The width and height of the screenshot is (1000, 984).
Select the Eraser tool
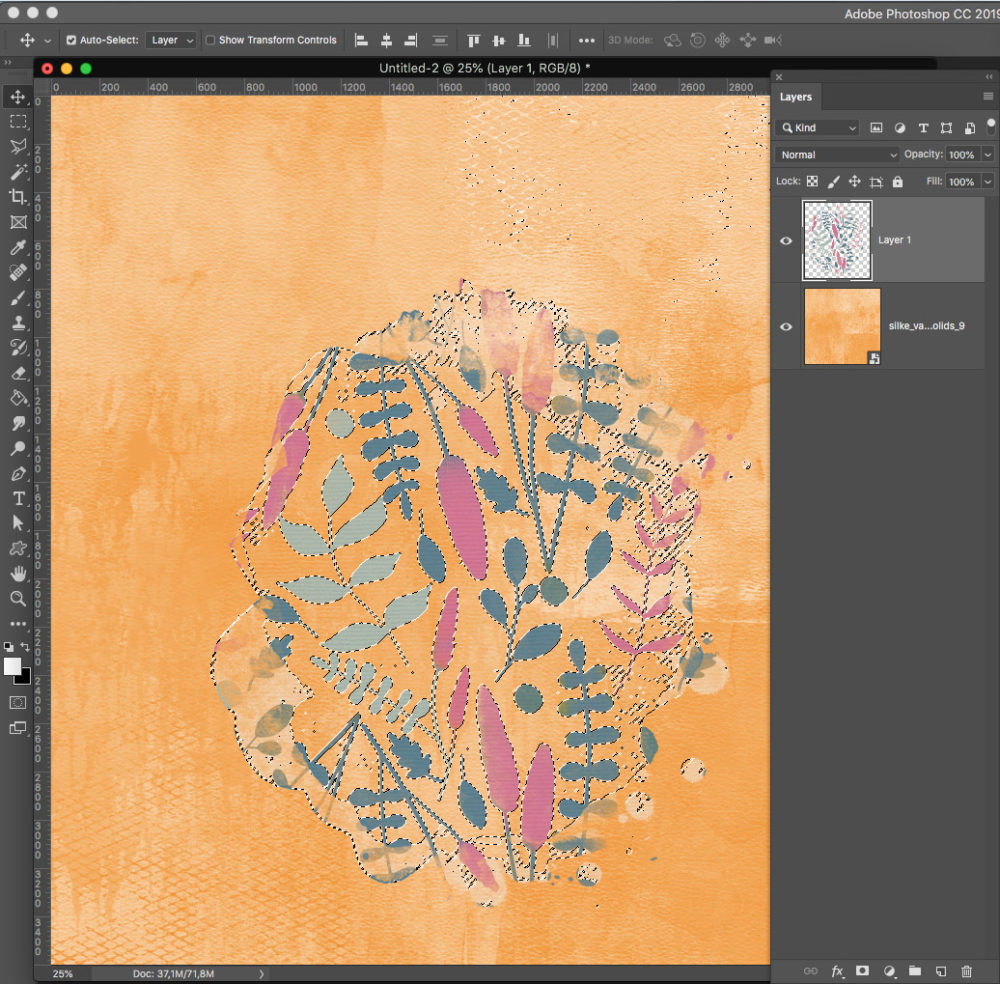pos(18,373)
